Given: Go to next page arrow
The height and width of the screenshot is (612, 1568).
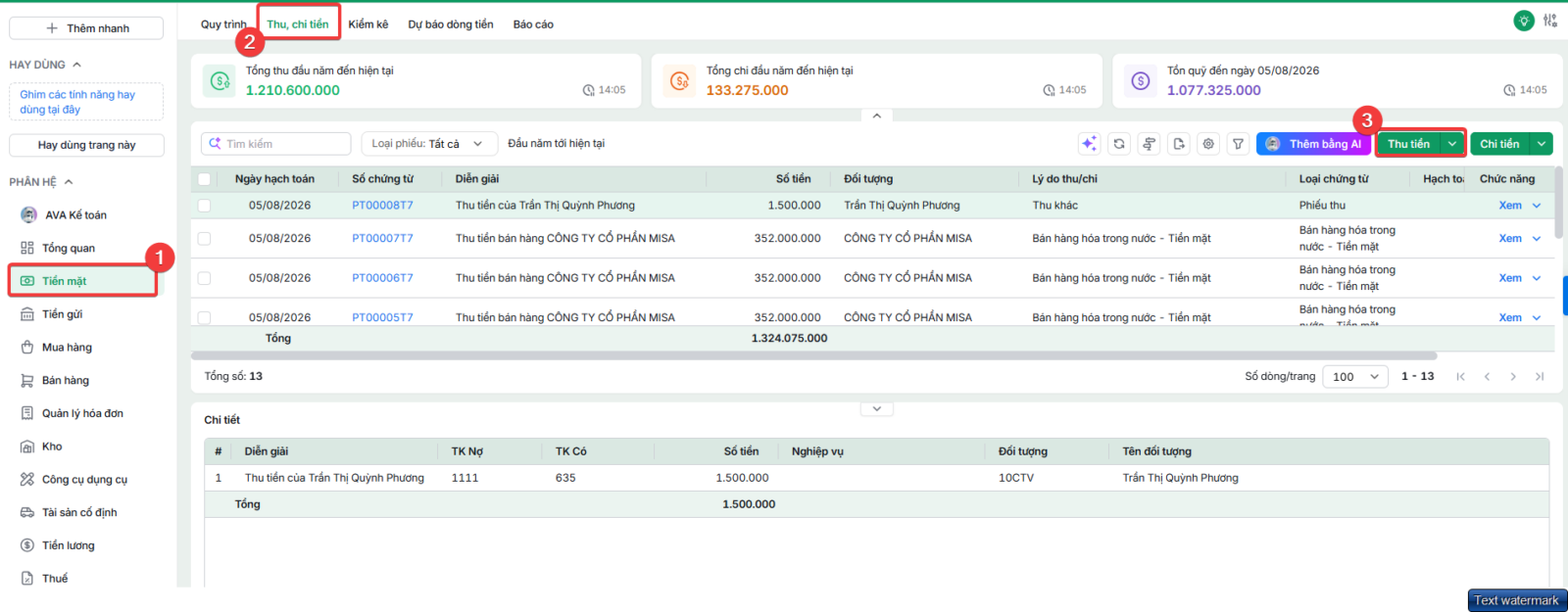Looking at the screenshot, I should pyautogui.click(x=1513, y=377).
